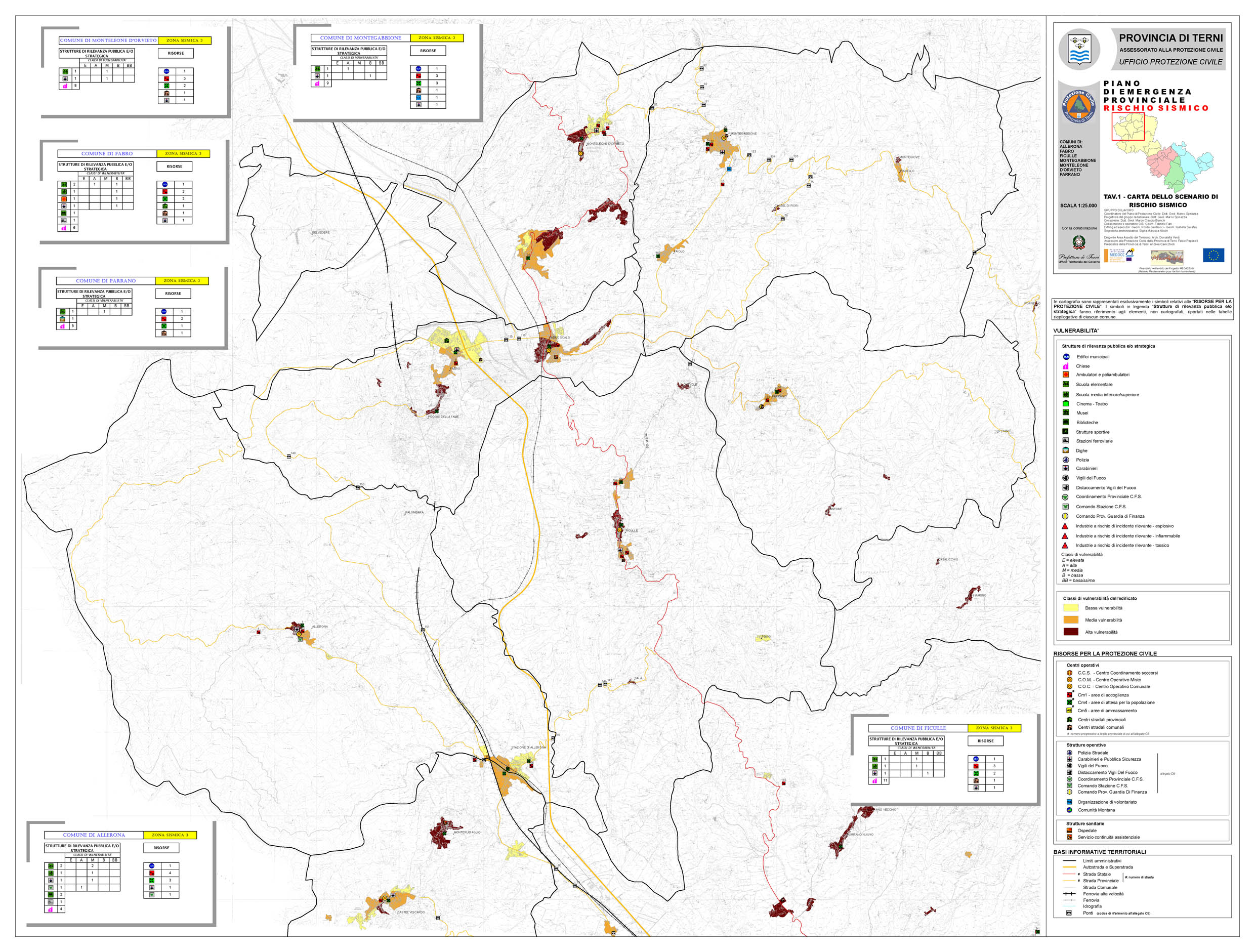The height and width of the screenshot is (952, 1255).
Task: Select the Carabinieri symbol in vulnerability legend
Action: click(1066, 469)
